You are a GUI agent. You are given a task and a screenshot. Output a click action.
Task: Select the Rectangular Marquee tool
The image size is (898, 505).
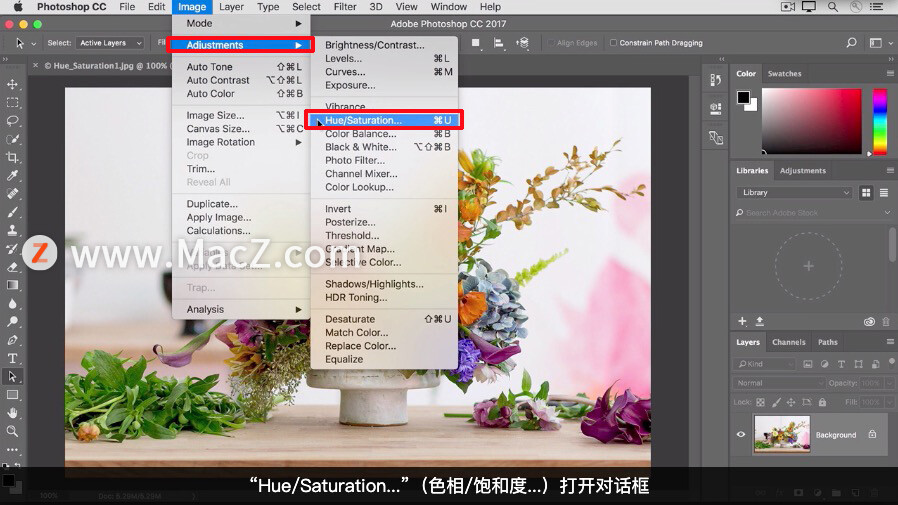coord(13,103)
